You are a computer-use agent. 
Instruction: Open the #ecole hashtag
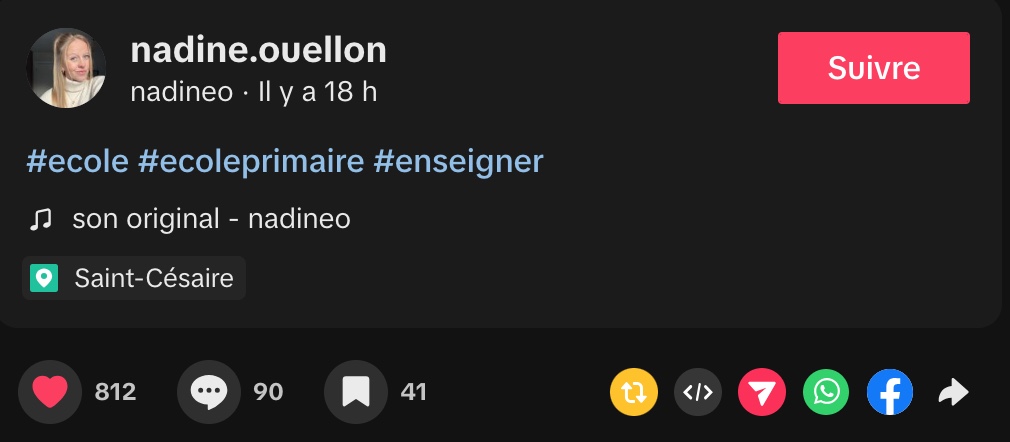77,161
